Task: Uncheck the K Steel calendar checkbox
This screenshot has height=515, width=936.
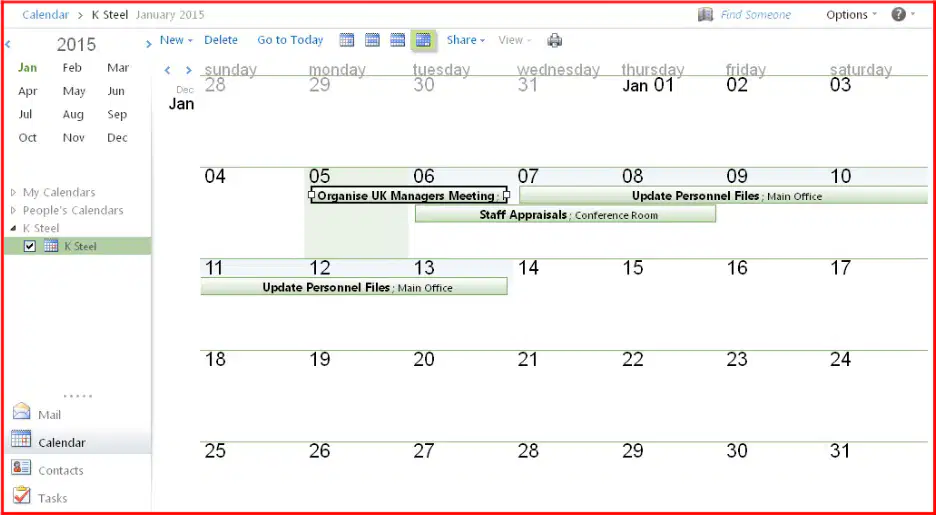Action: (x=30, y=246)
